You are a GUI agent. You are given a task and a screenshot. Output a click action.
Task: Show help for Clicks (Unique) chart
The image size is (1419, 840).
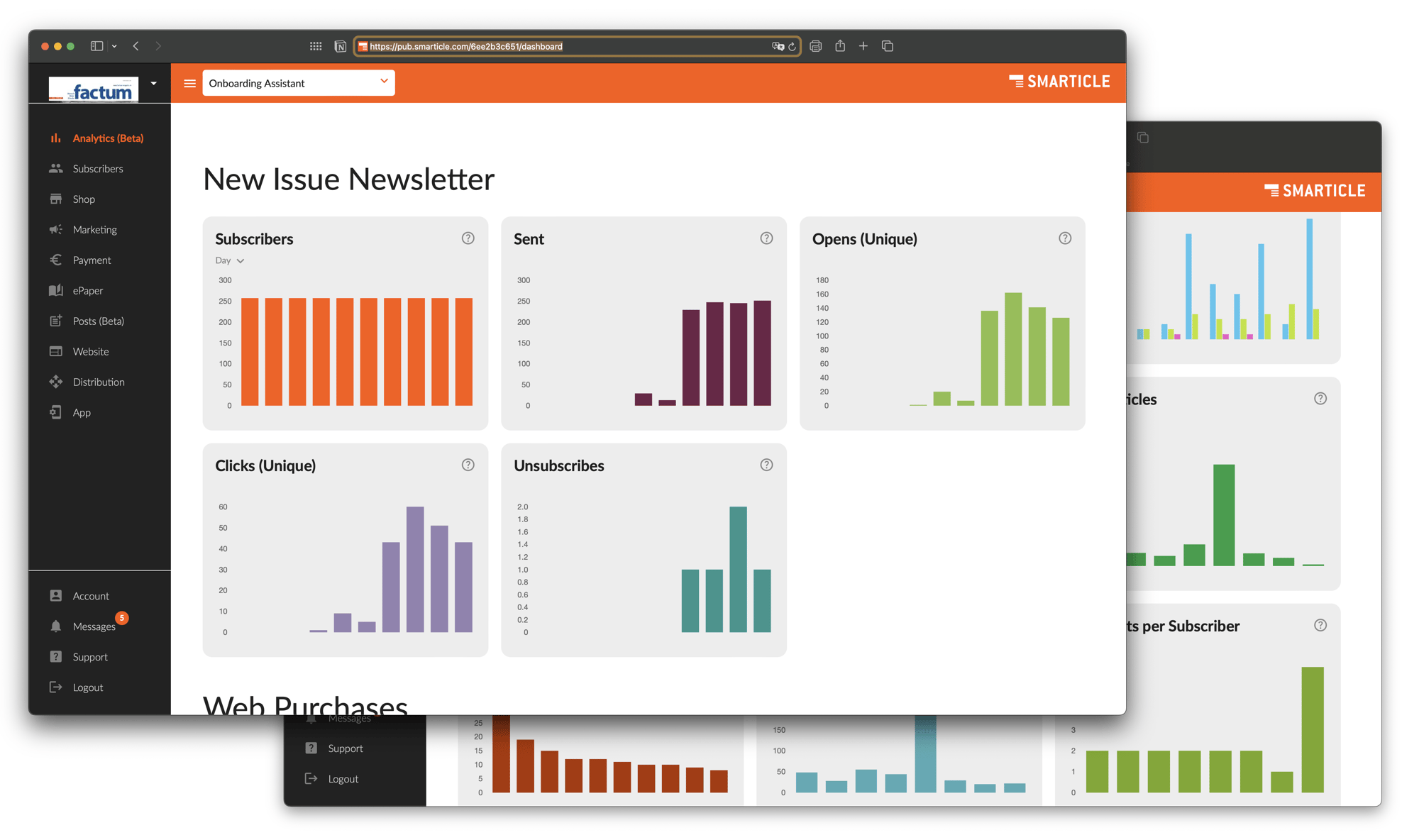[x=468, y=465]
